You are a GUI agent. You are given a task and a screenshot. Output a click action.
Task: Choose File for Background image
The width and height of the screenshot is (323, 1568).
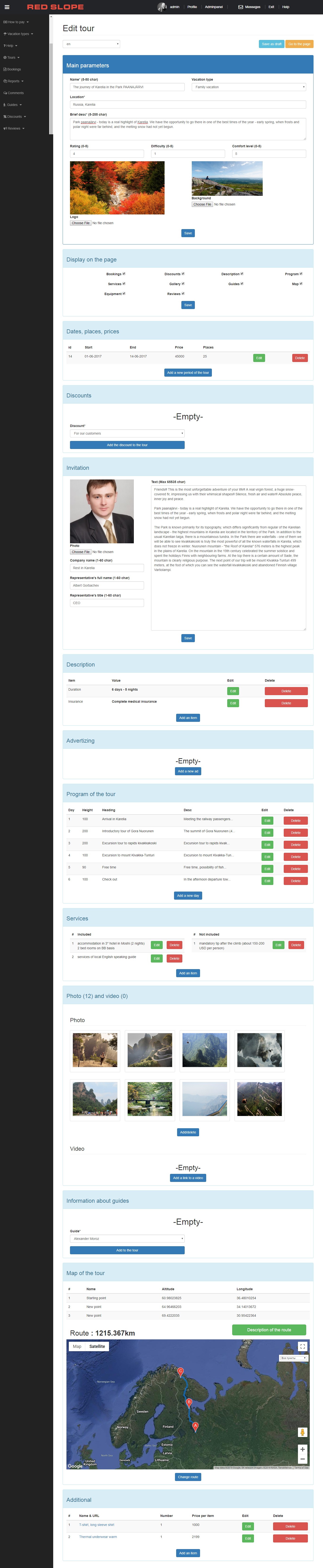click(203, 205)
